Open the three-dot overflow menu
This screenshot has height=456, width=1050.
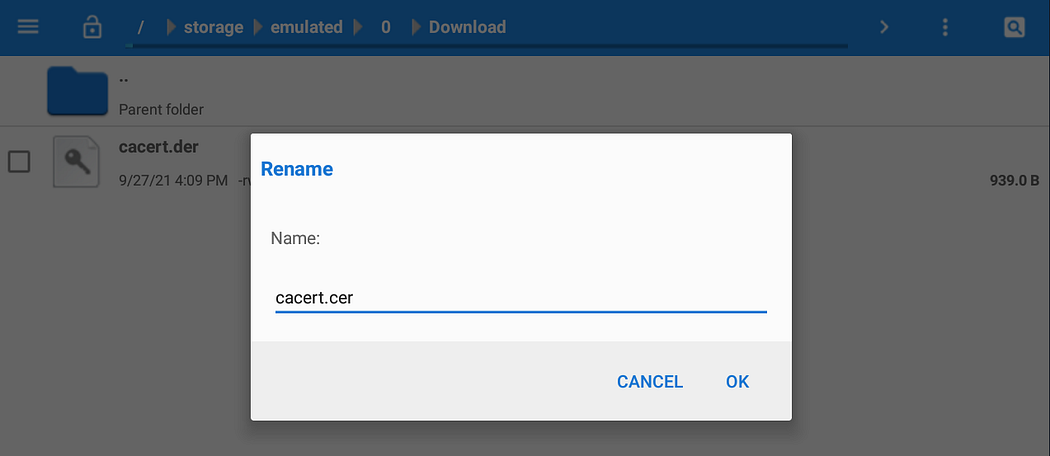[945, 27]
